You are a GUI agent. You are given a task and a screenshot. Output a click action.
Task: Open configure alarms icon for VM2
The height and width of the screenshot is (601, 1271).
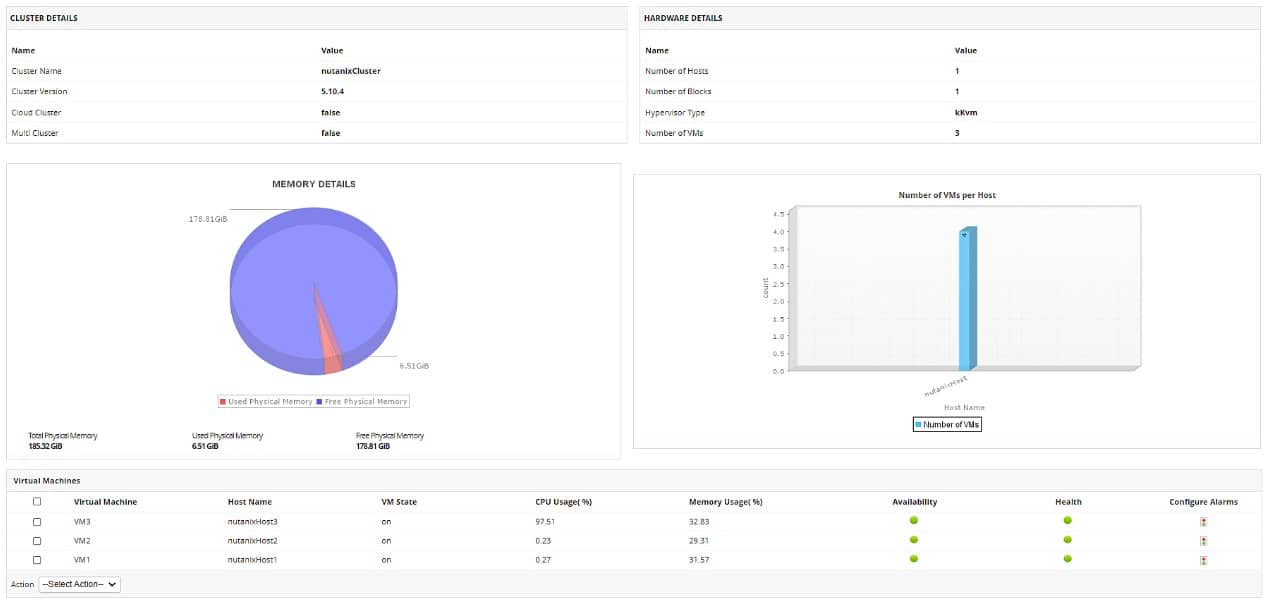(1203, 541)
